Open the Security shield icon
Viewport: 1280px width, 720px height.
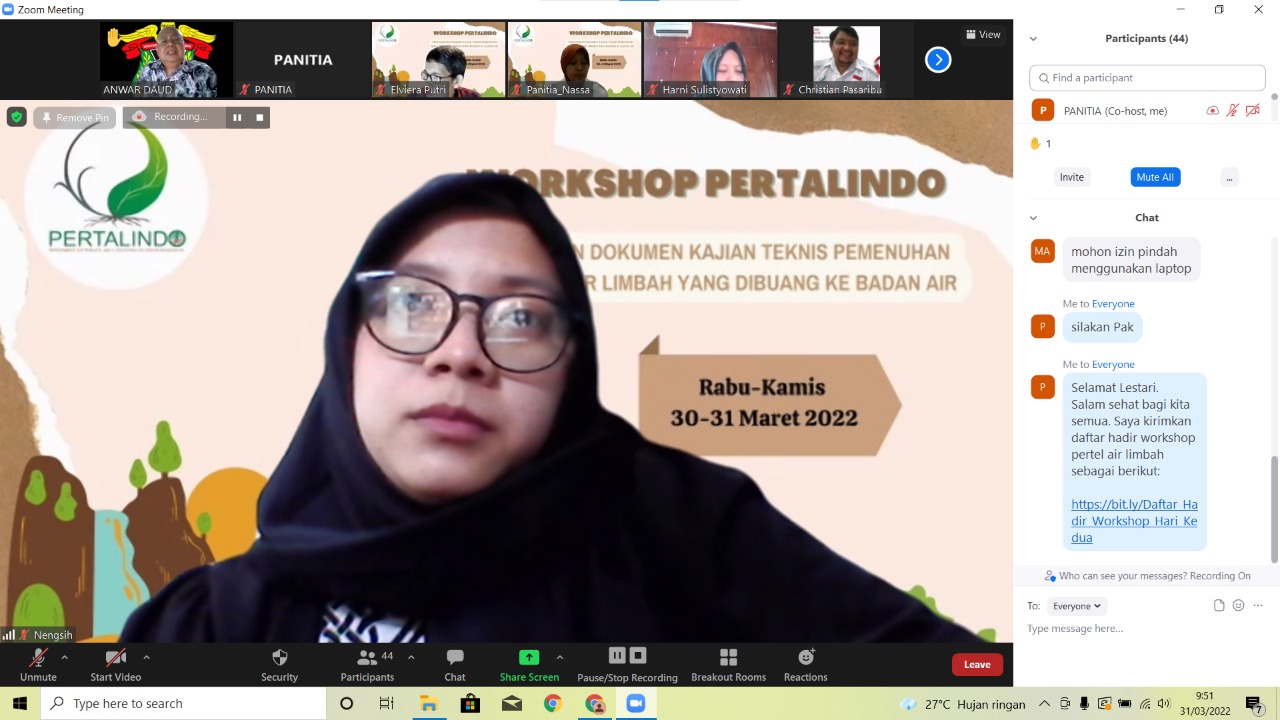point(279,658)
